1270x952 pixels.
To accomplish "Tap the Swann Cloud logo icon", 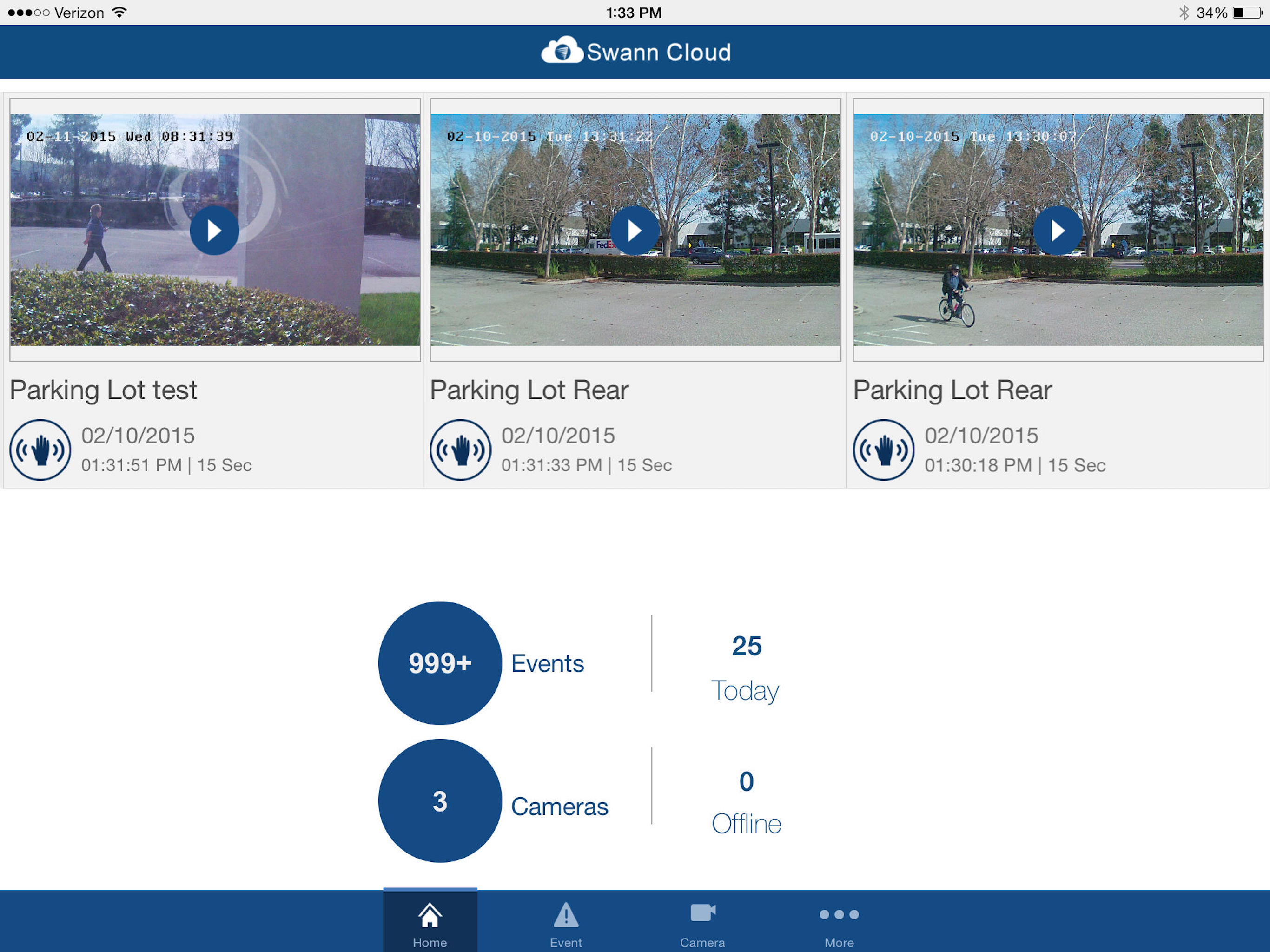I will pos(562,51).
